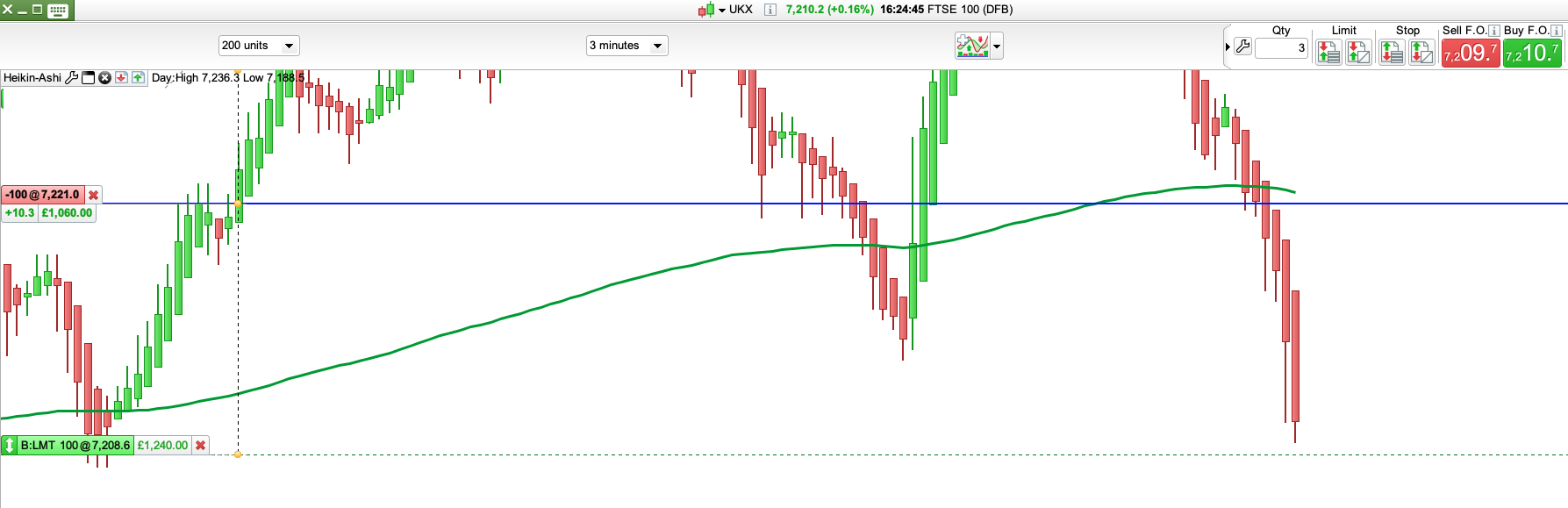Open order panel settings wrench button
This screenshot has height=508, width=1568.
tap(1242, 47)
